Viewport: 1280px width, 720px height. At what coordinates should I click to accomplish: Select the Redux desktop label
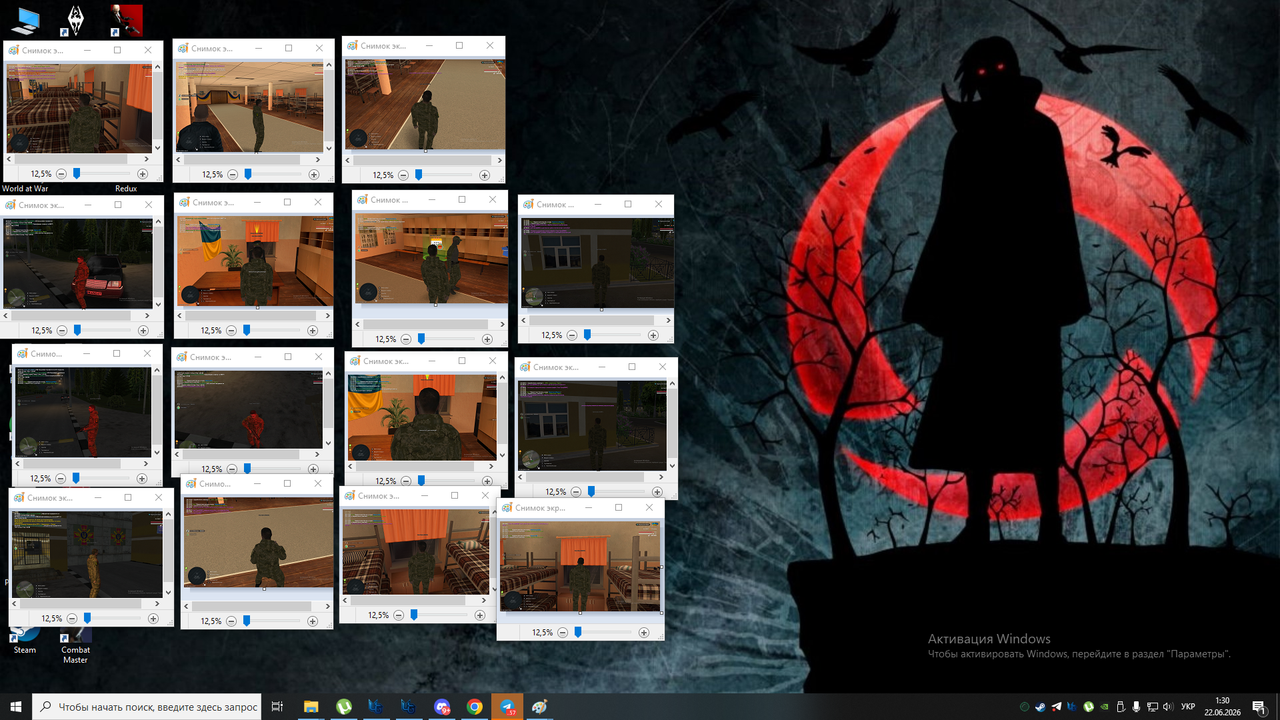coord(126,188)
